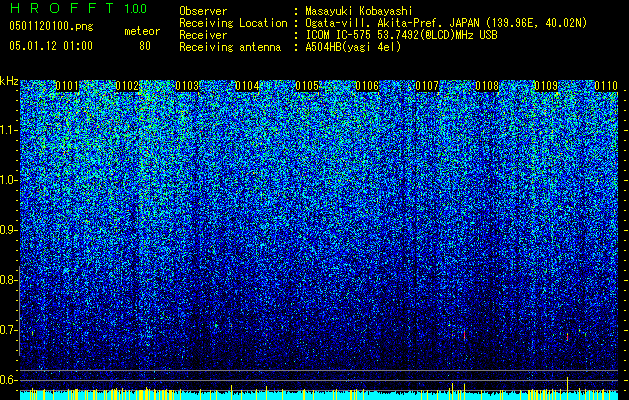
Task: Click the red meteor echo after 0109
Action: pos(567,336)
